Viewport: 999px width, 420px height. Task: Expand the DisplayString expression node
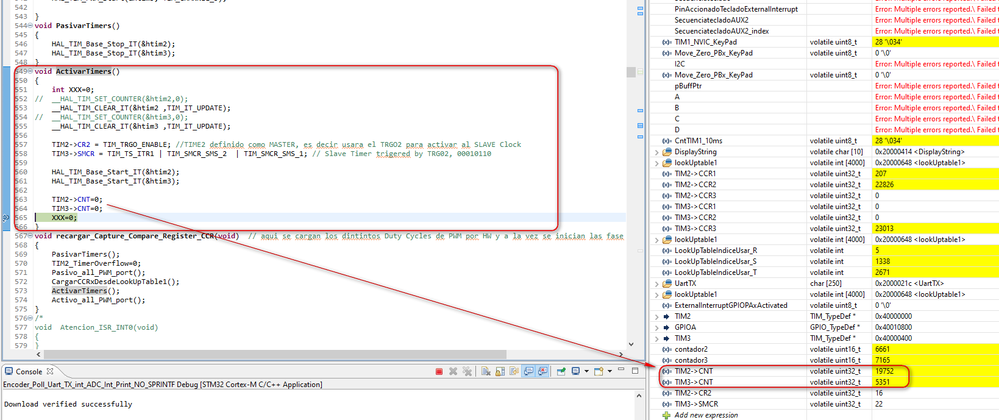657,152
